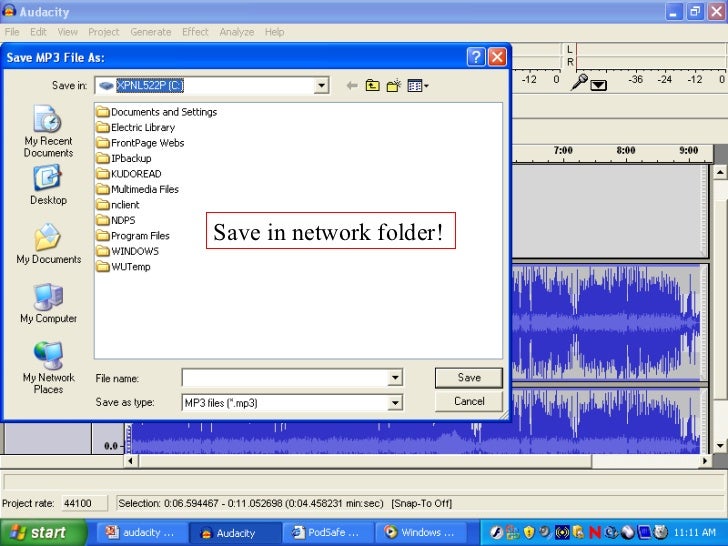The height and width of the screenshot is (546, 728).
Task: Expand the Save in location dropdown
Action: coord(321,85)
